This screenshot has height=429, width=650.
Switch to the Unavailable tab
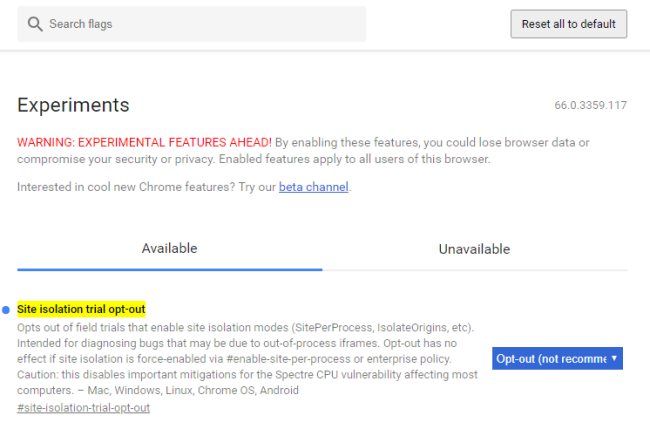click(474, 249)
